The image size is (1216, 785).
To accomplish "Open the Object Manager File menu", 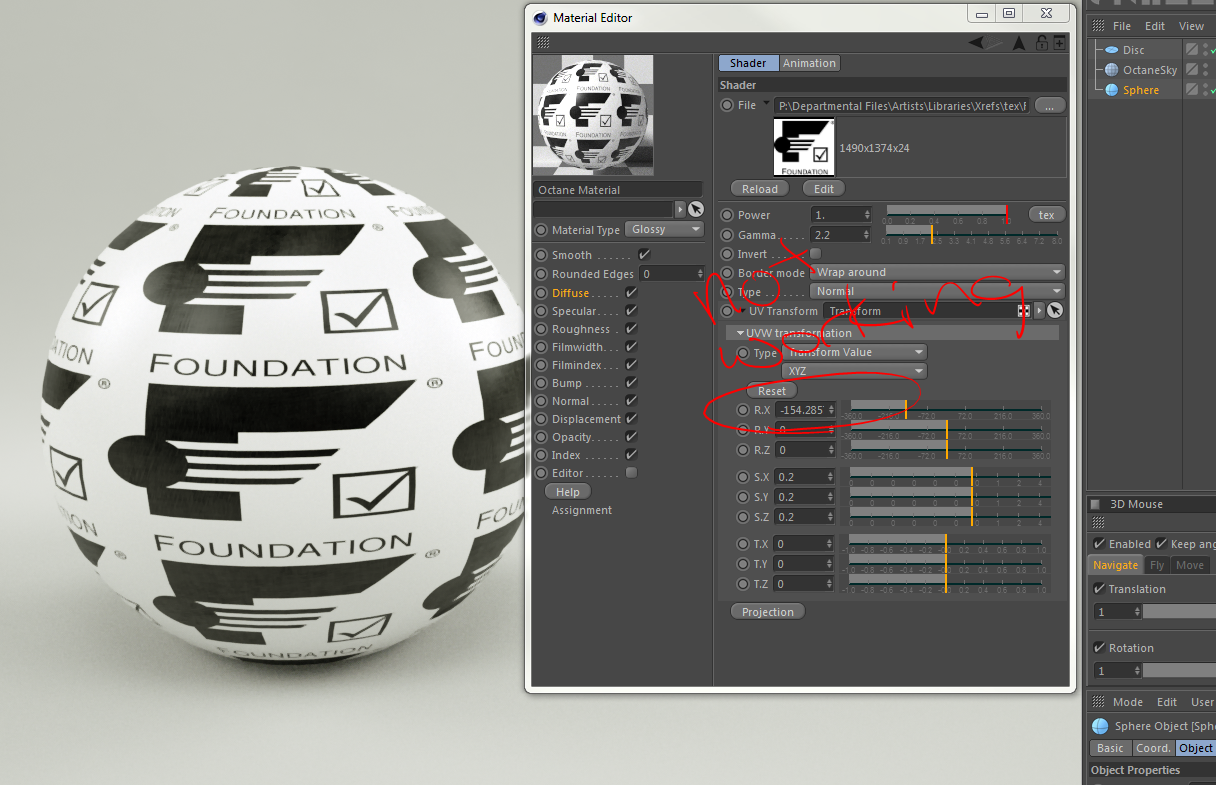I will (x=1122, y=26).
